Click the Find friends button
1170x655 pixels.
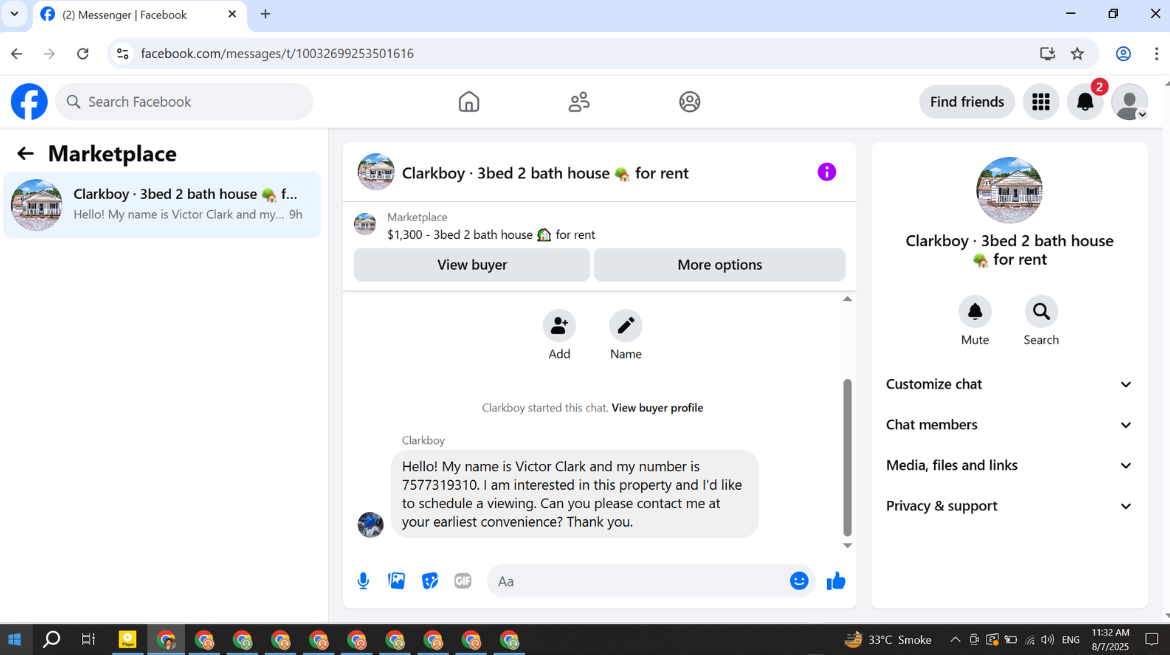pyautogui.click(x=966, y=101)
